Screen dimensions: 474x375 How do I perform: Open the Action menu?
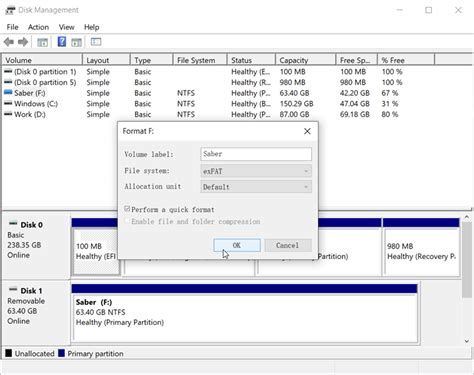click(x=38, y=27)
